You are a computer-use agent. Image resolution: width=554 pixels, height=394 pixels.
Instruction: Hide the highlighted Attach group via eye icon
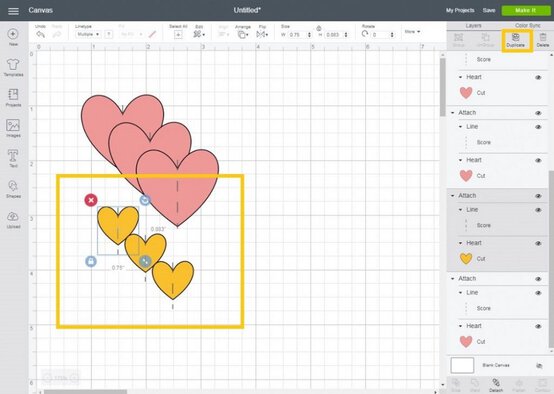click(538, 196)
